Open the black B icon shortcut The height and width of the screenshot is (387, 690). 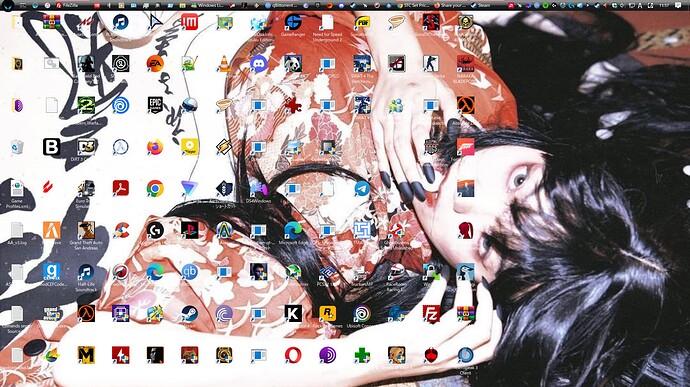click(x=51, y=147)
